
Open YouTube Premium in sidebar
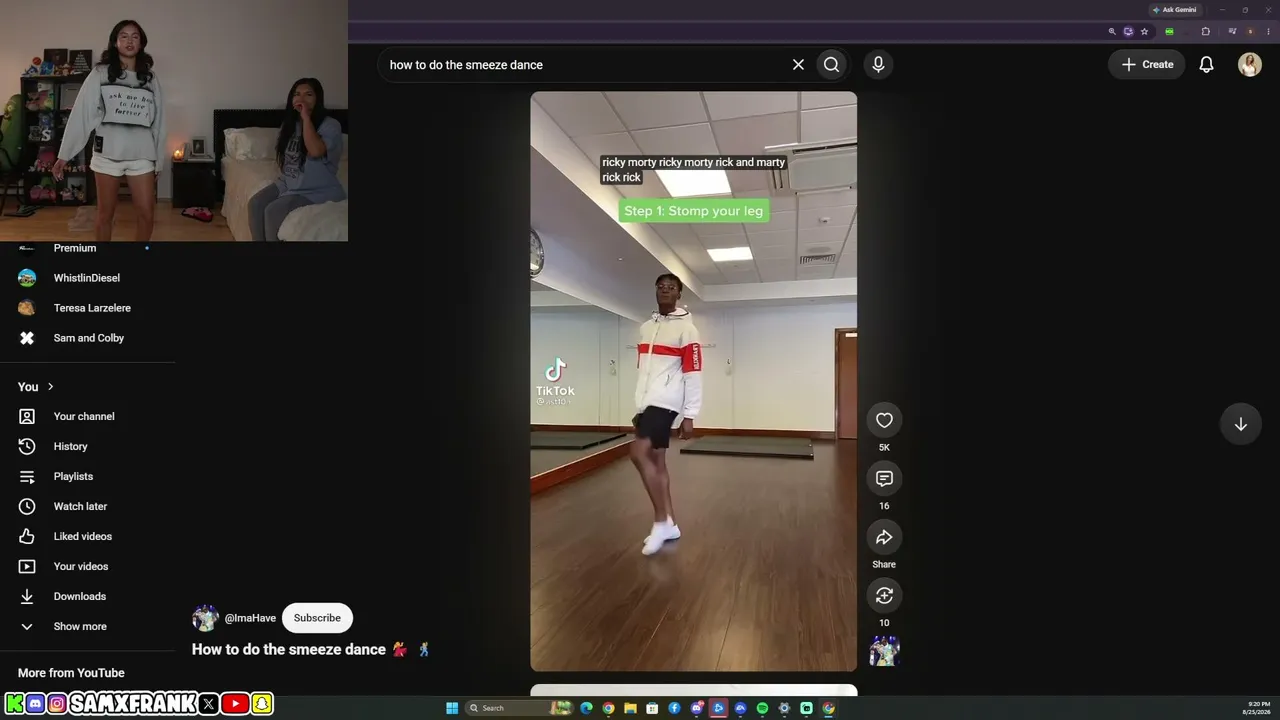tap(75, 248)
